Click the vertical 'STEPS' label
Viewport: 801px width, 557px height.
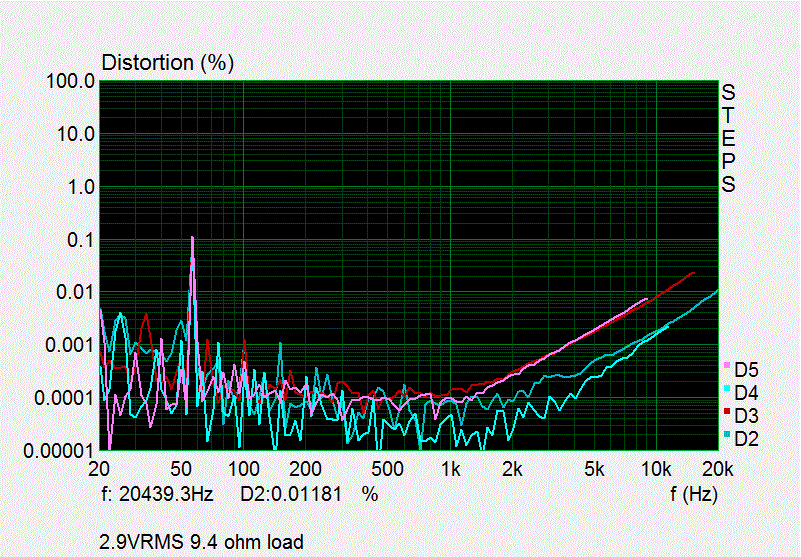[x=728, y=138]
